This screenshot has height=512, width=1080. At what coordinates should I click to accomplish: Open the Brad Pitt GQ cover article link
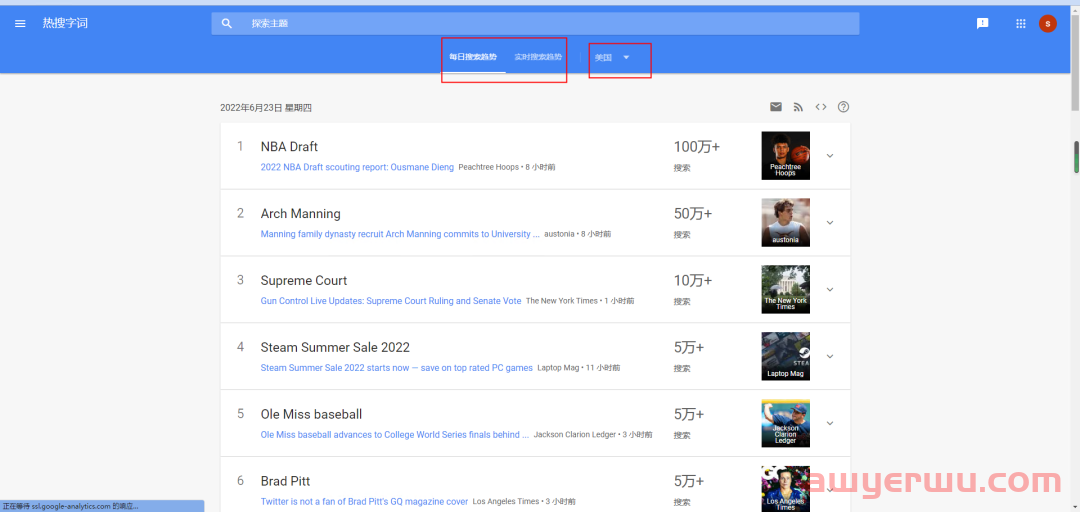364,502
